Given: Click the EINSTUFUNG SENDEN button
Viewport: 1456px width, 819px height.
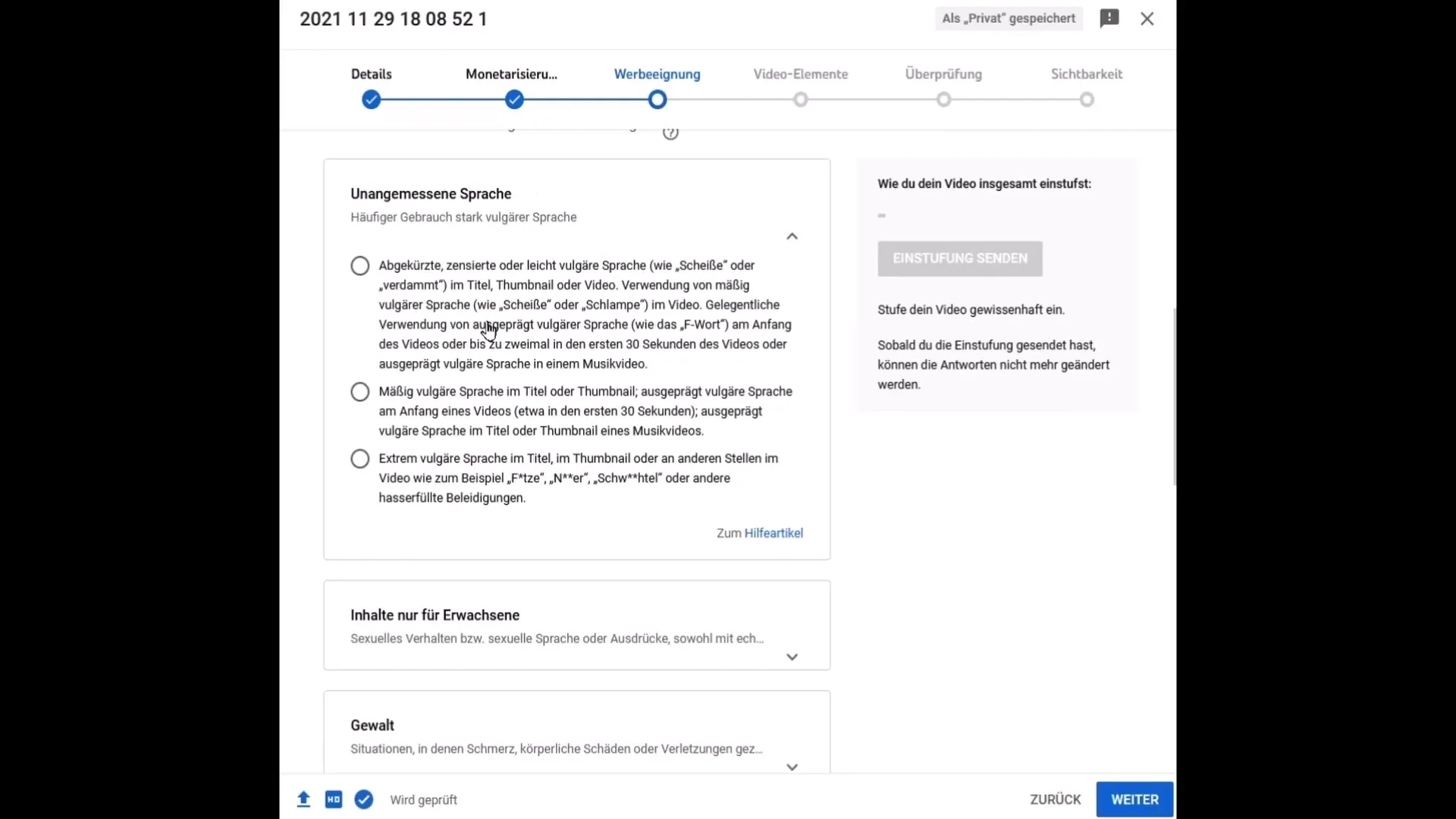Looking at the screenshot, I should (x=960, y=259).
